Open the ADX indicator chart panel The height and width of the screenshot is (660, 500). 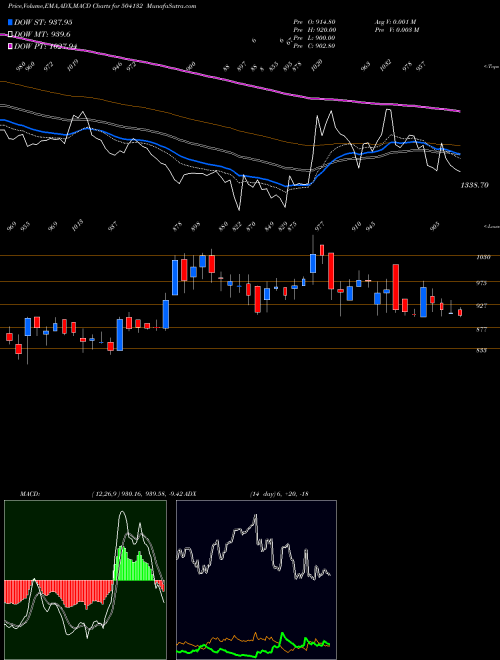pos(256,580)
